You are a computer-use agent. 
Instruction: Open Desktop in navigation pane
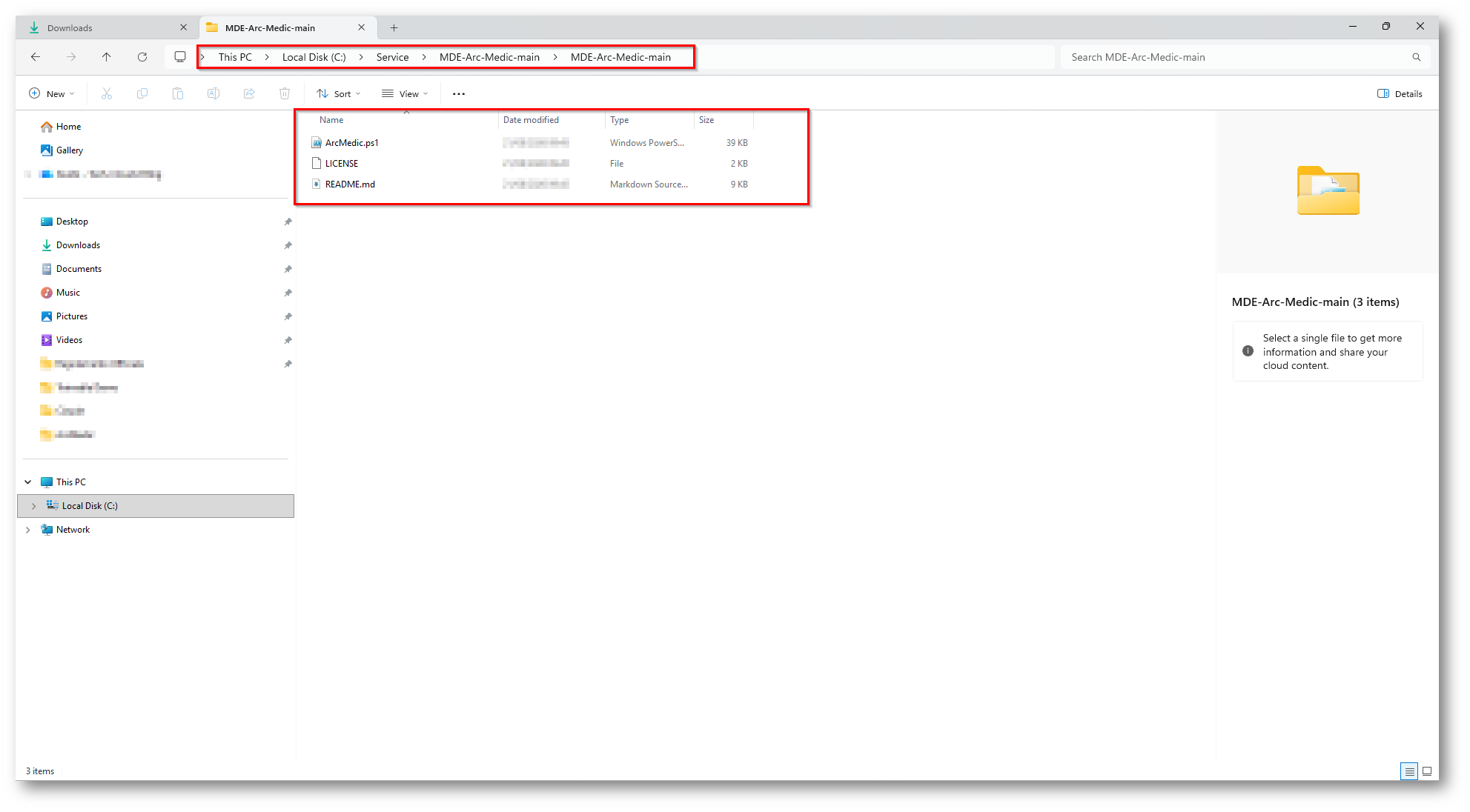64,222
